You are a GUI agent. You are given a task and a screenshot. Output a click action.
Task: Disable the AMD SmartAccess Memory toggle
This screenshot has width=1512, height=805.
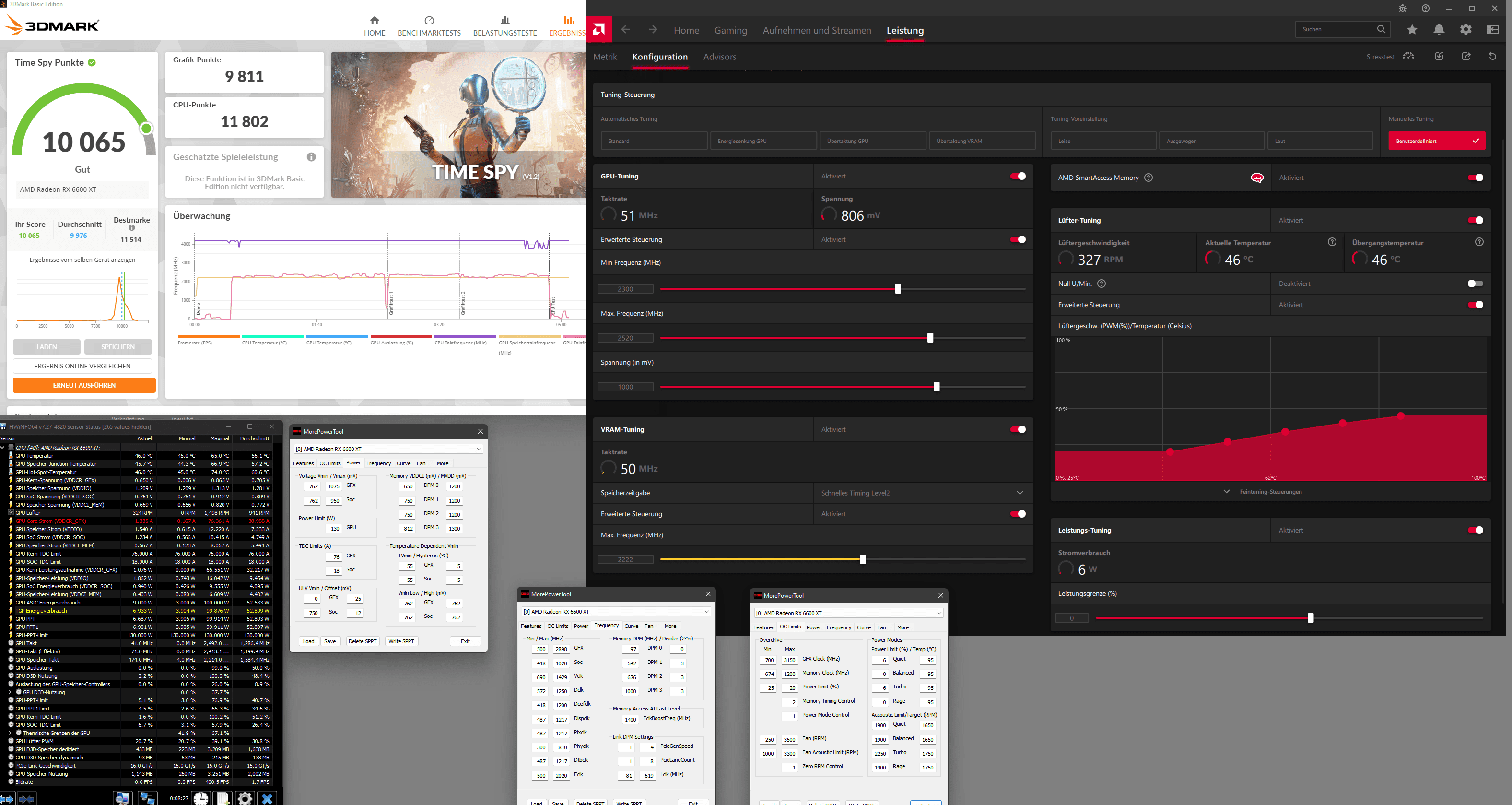1475,178
